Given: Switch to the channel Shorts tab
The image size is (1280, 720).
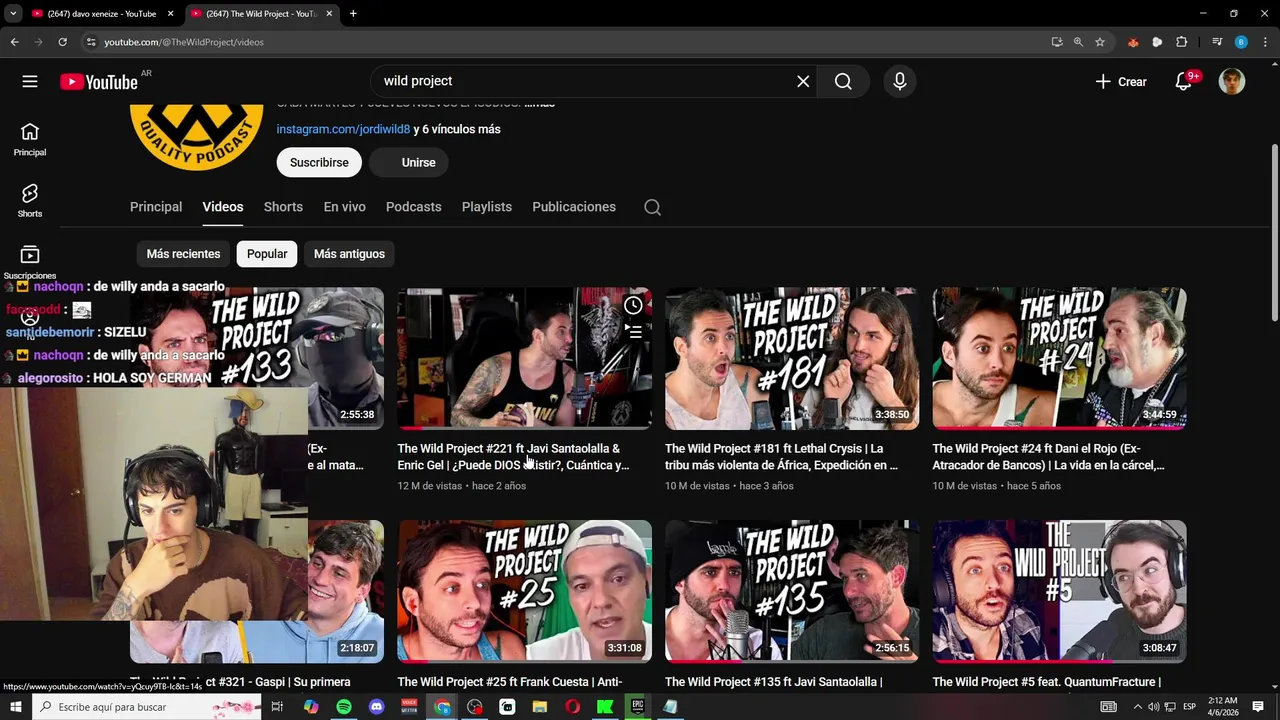Looking at the screenshot, I should pyautogui.click(x=283, y=207).
